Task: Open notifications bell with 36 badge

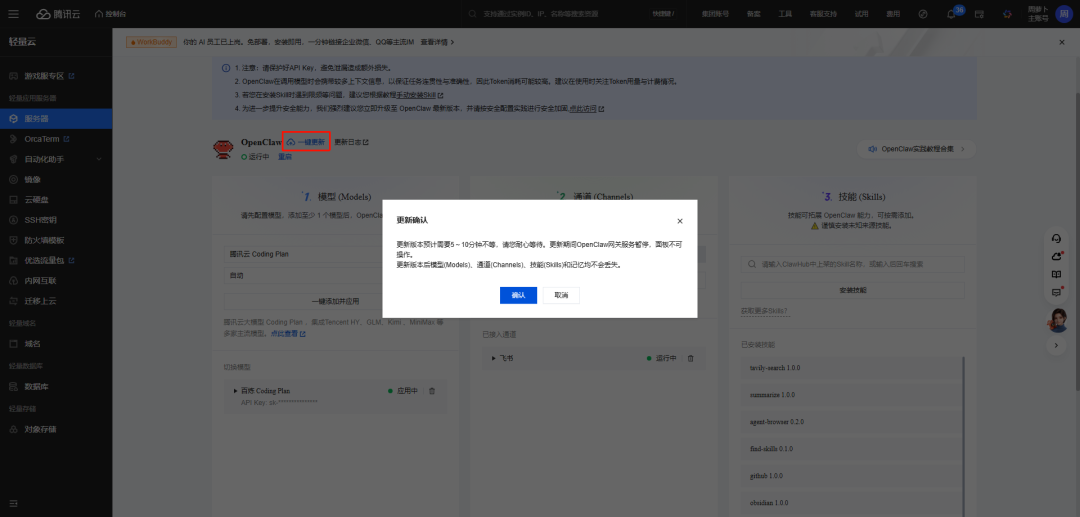Action: [953, 14]
